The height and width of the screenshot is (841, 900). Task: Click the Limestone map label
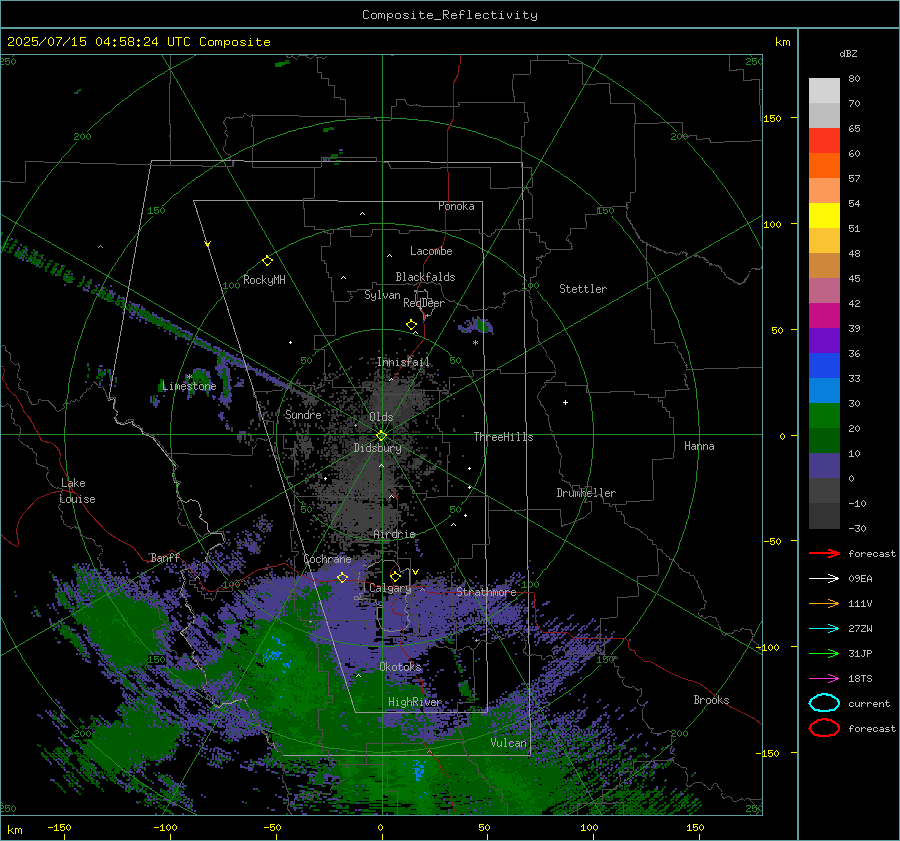point(189,386)
